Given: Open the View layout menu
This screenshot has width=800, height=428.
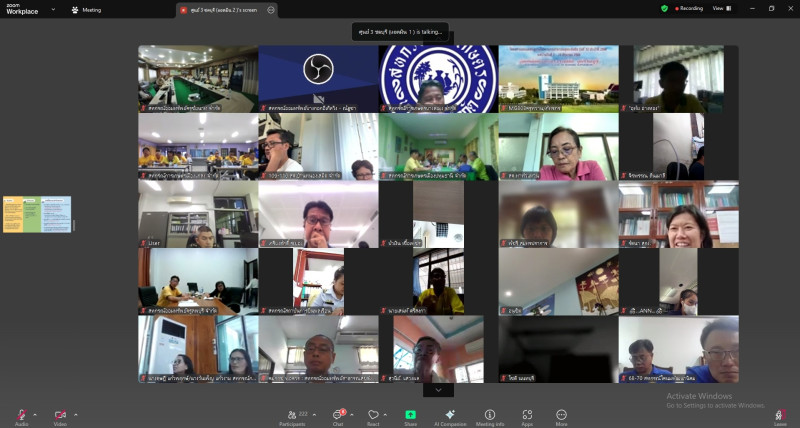Looking at the screenshot, I should (x=722, y=9).
